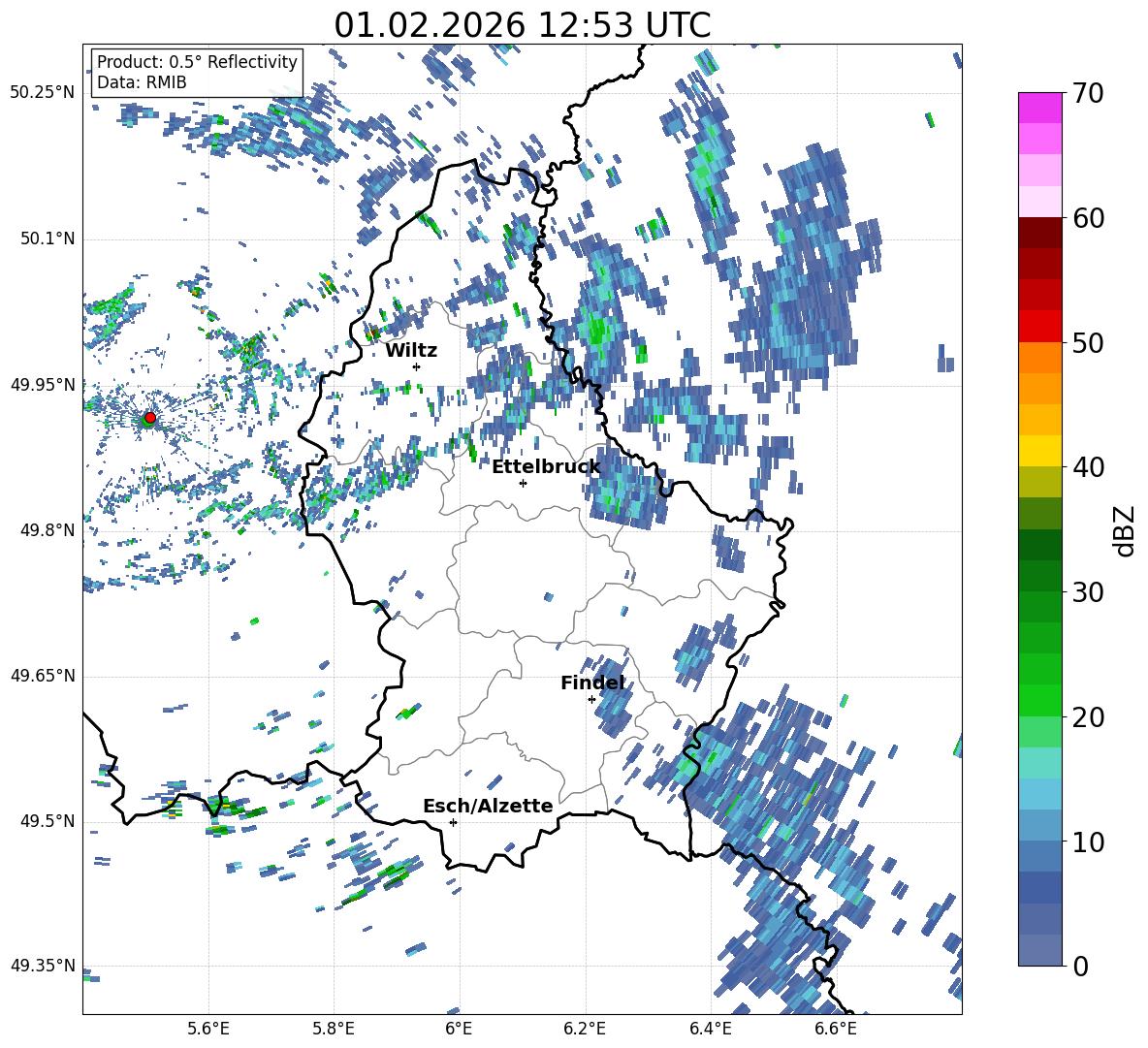The height and width of the screenshot is (1048, 1148).
Task: Pick the turquoise swatch between 10 and 20 dBZ
Action: (x=1039, y=763)
